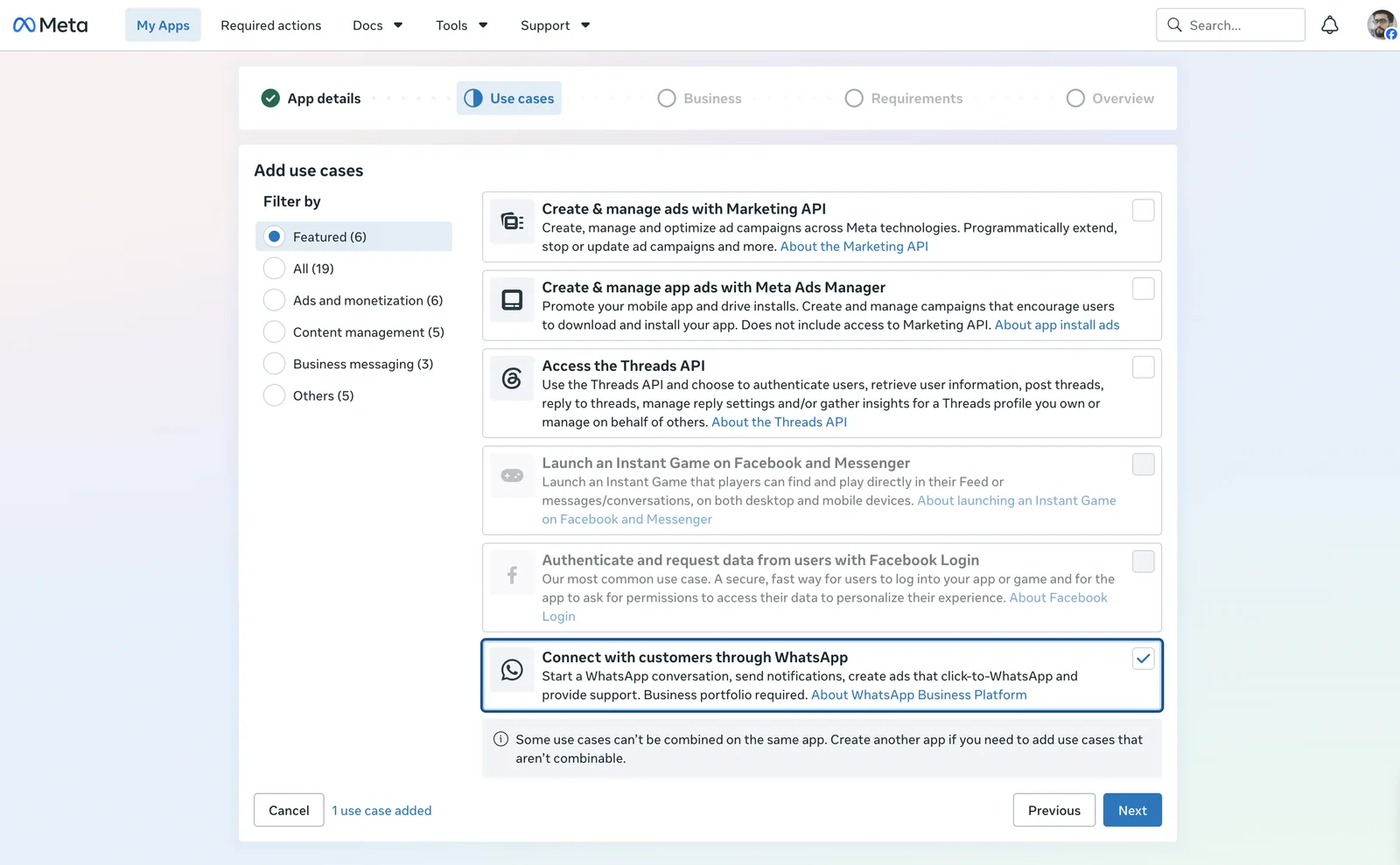Click the Meta logo
This screenshot has width=1400, height=865.
[51, 25]
